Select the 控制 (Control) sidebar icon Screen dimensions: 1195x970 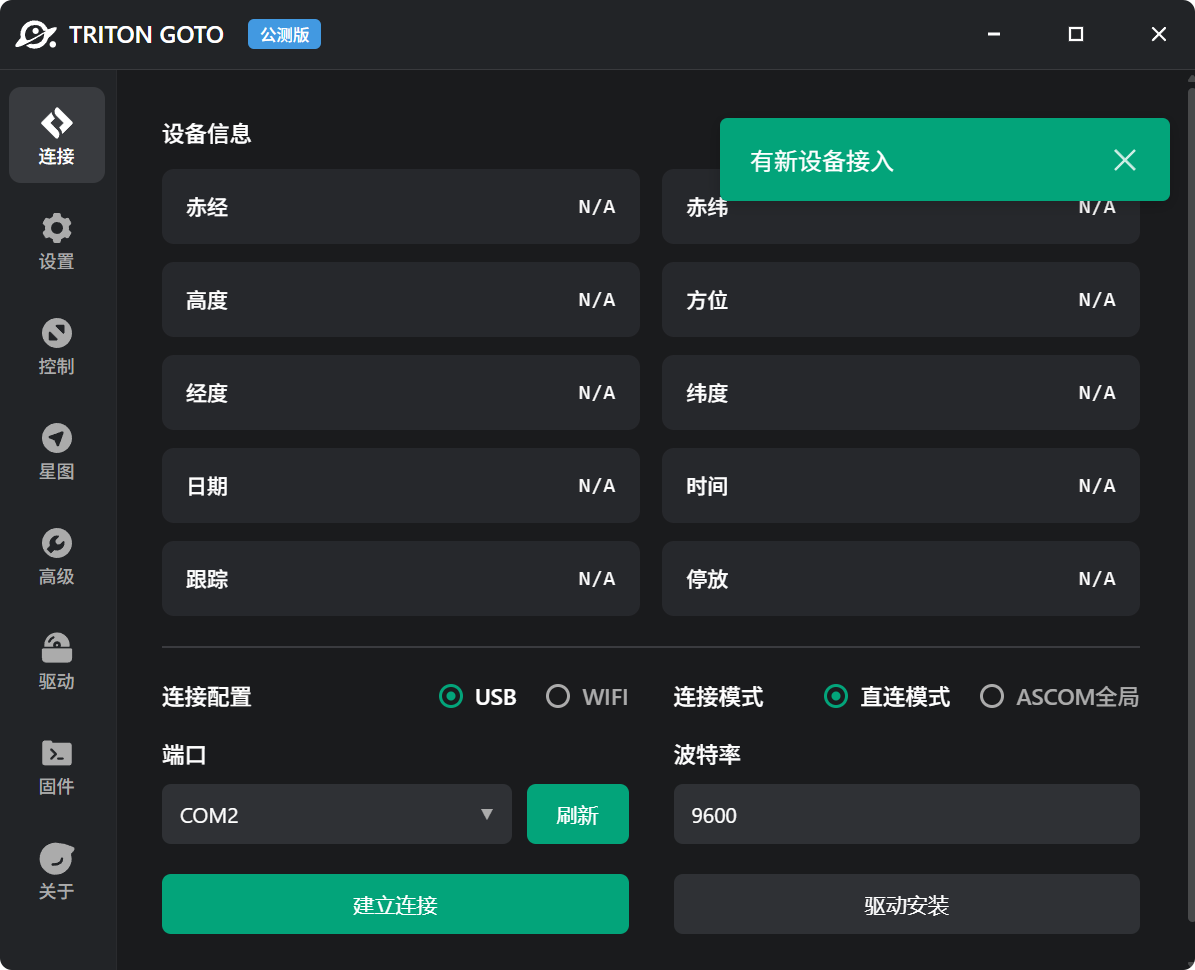click(56, 347)
